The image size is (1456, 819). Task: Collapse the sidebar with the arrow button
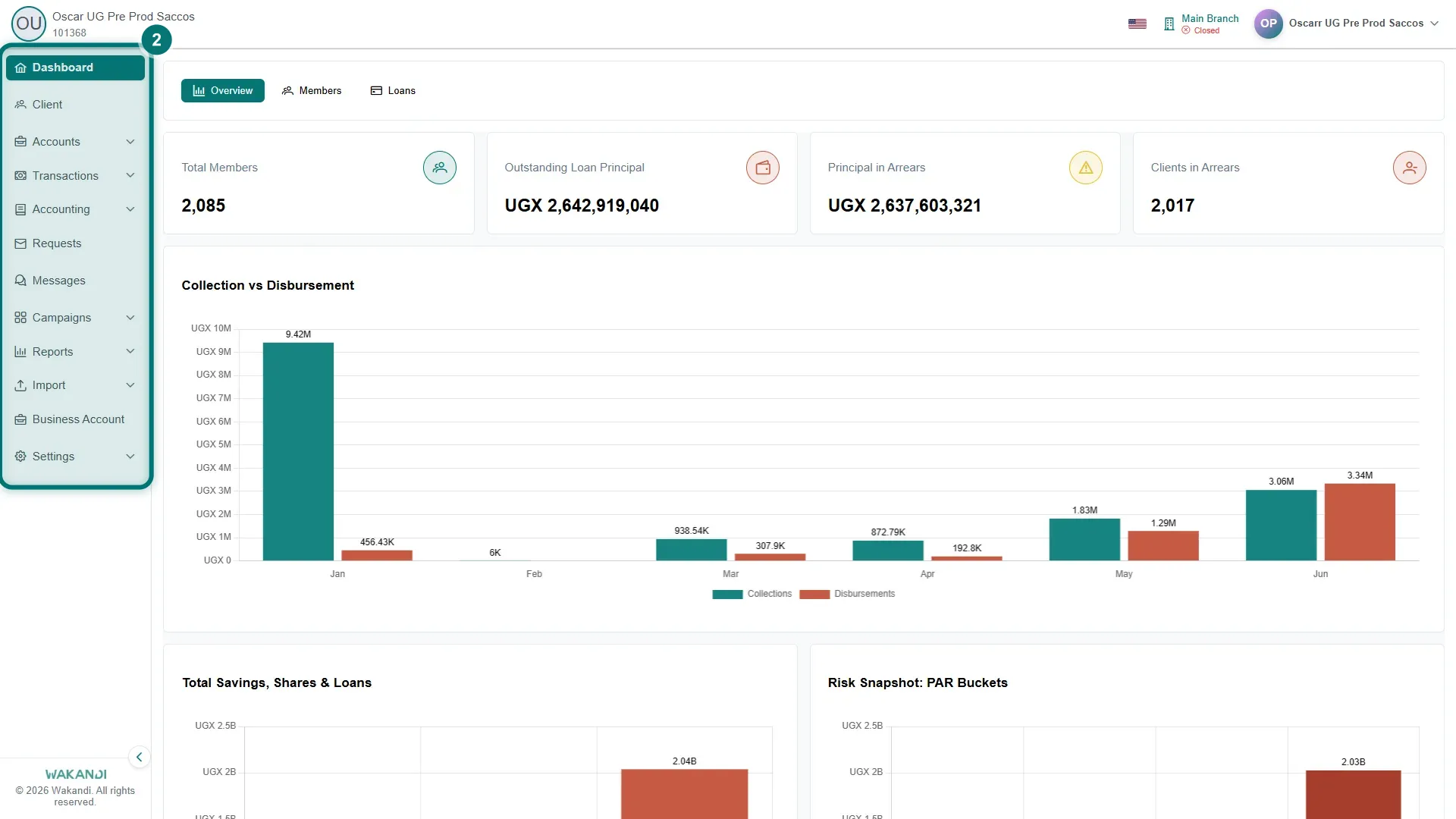(x=139, y=757)
